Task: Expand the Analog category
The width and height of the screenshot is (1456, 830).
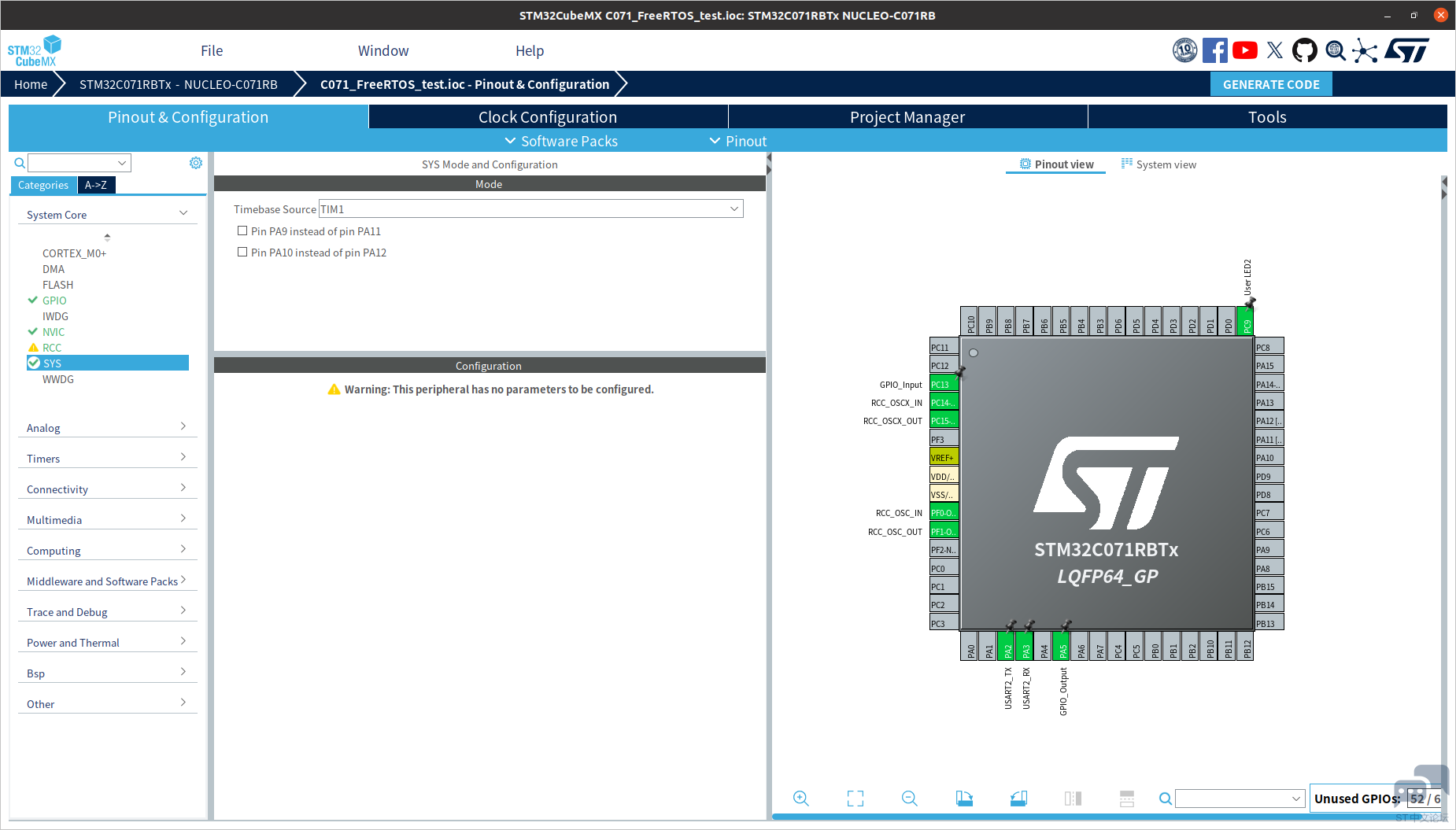Action: tap(107, 427)
